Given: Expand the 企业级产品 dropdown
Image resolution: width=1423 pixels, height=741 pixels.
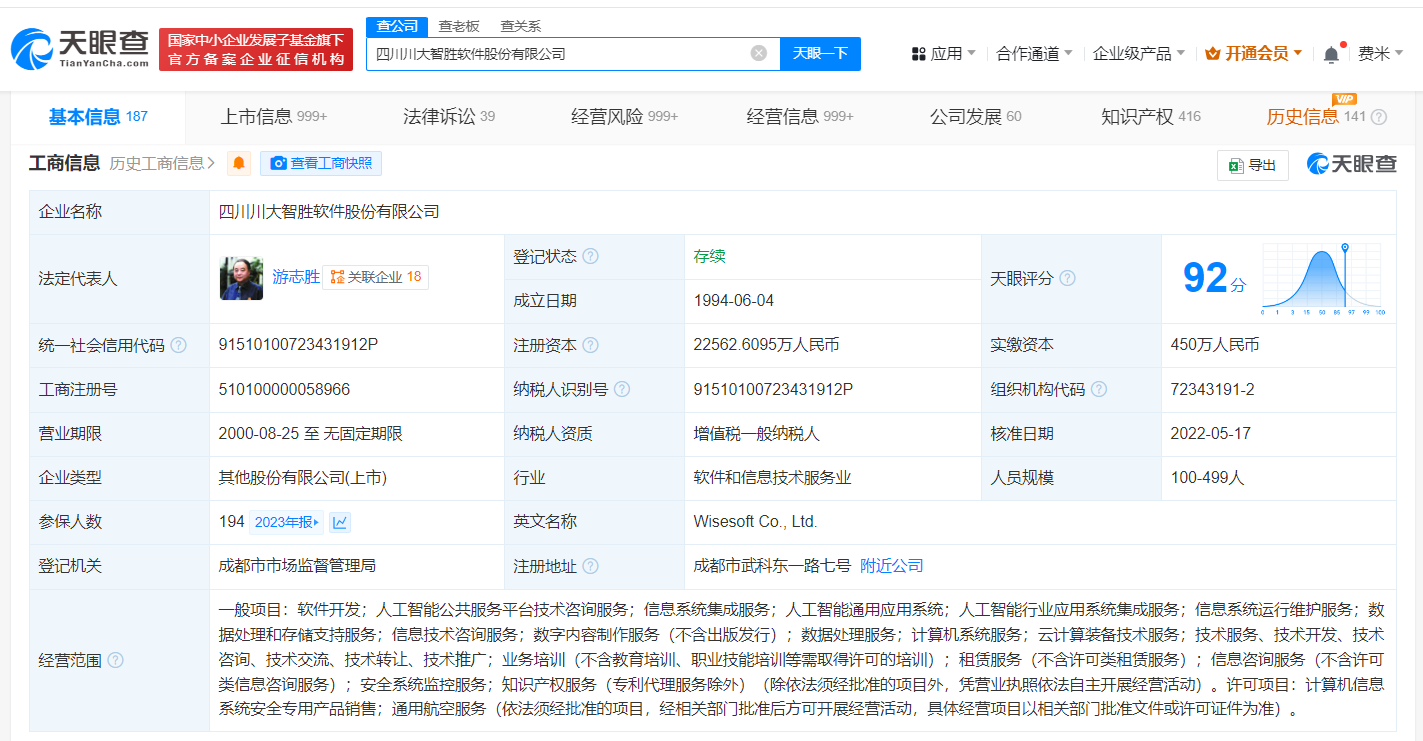Looking at the screenshot, I should pyautogui.click(x=1138, y=54).
